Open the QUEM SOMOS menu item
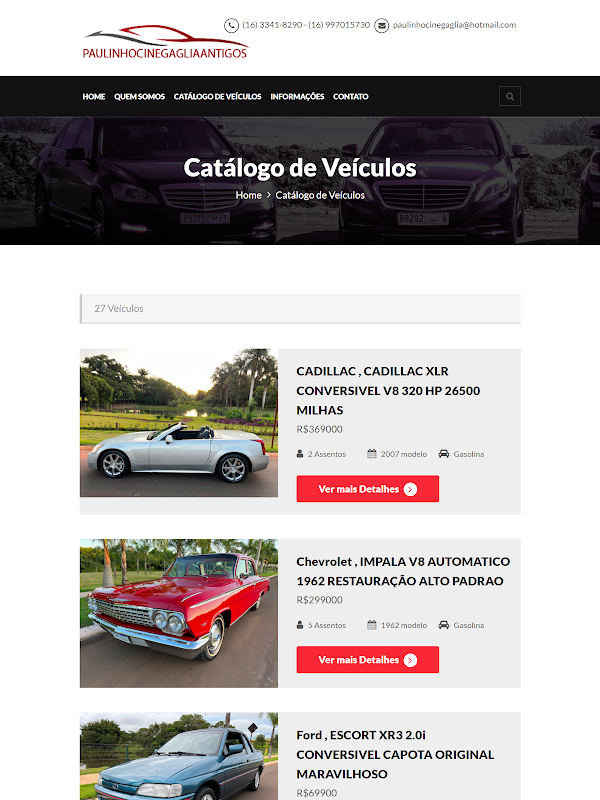 click(x=139, y=96)
